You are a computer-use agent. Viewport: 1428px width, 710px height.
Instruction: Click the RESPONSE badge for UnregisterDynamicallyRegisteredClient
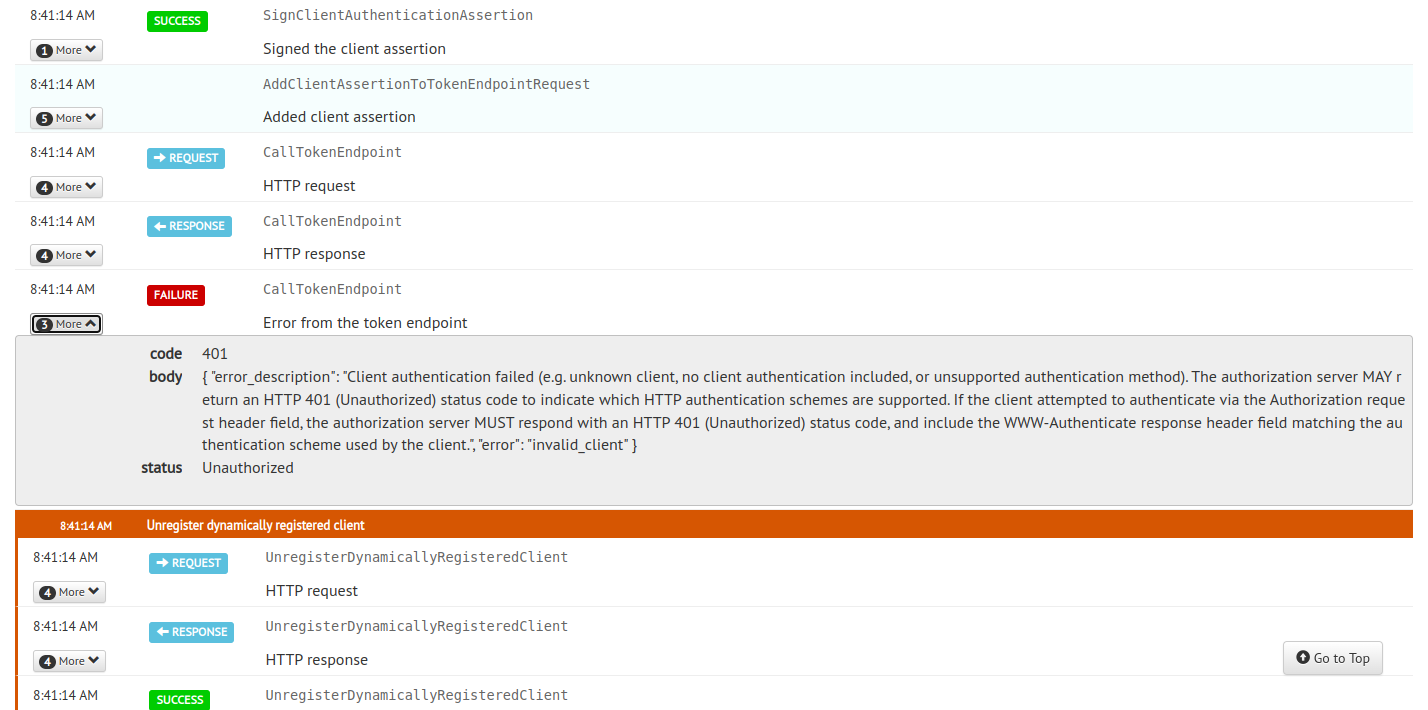191,632
